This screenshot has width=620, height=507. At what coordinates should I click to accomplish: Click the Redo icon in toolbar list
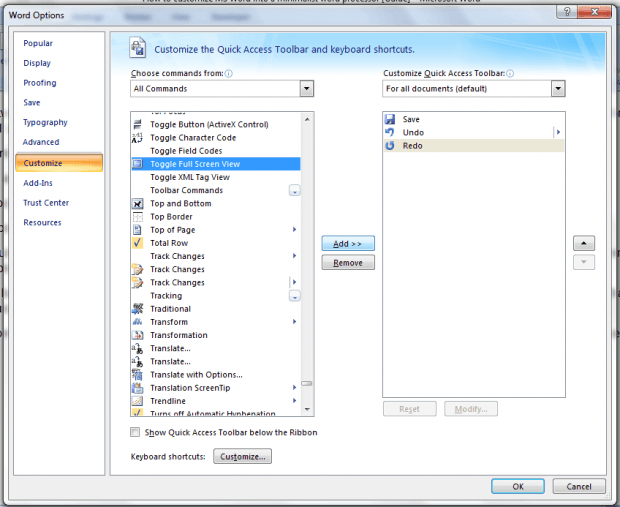click(x=390, y=146)
